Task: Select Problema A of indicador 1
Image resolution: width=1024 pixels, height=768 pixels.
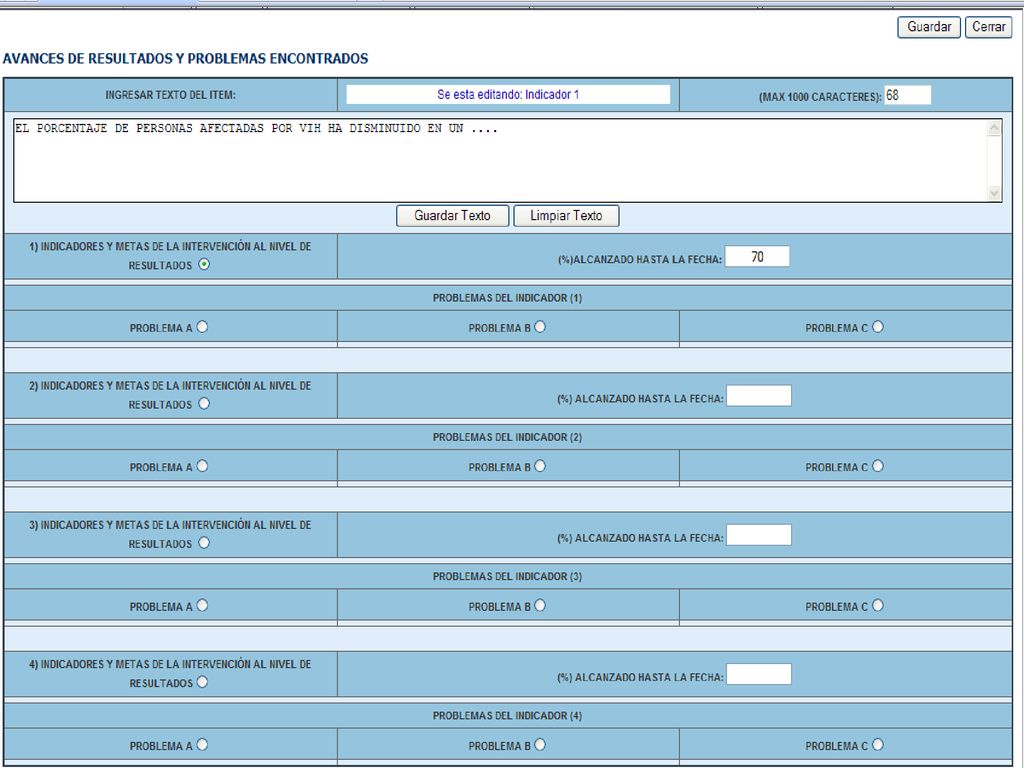Action: pos(202,327)
